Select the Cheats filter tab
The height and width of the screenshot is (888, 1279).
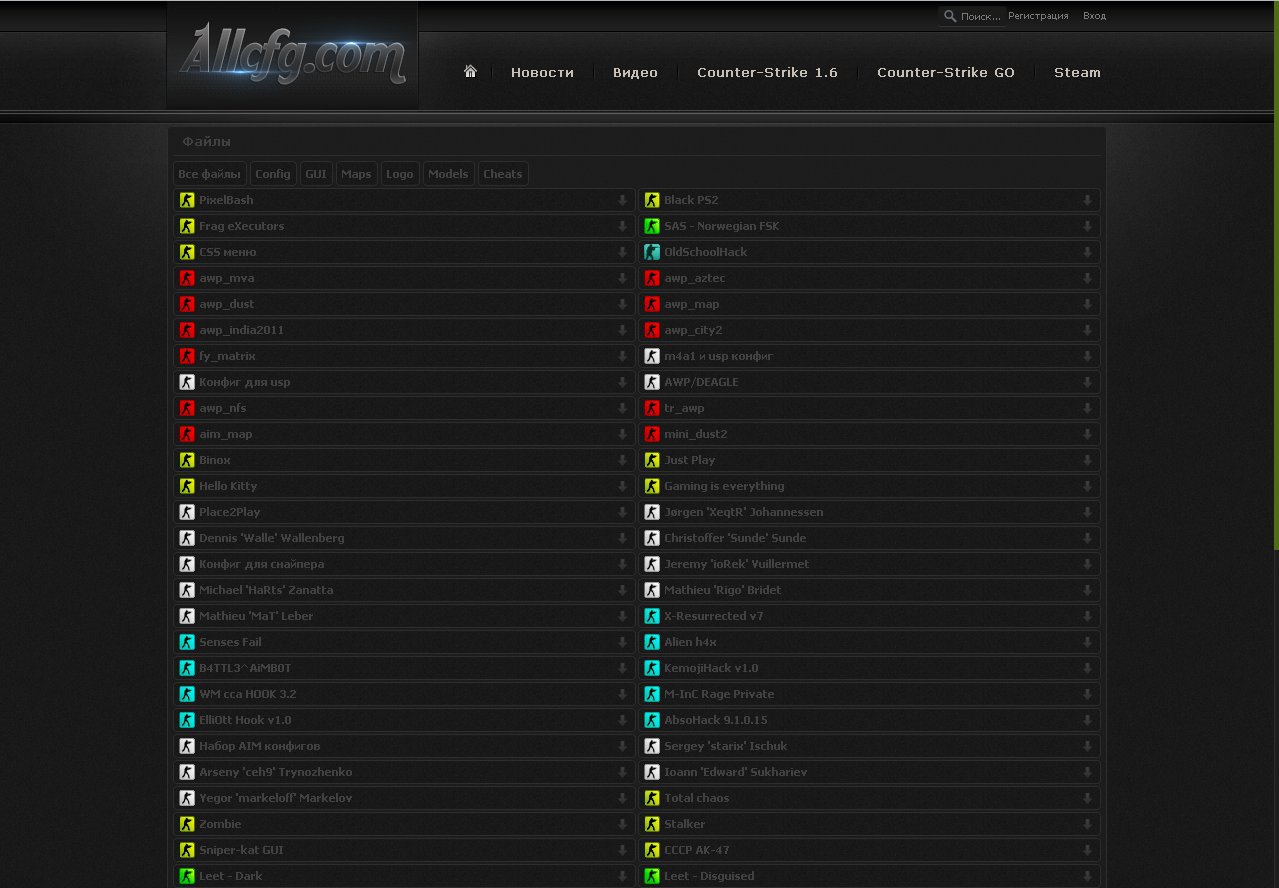tap(503, 174)
